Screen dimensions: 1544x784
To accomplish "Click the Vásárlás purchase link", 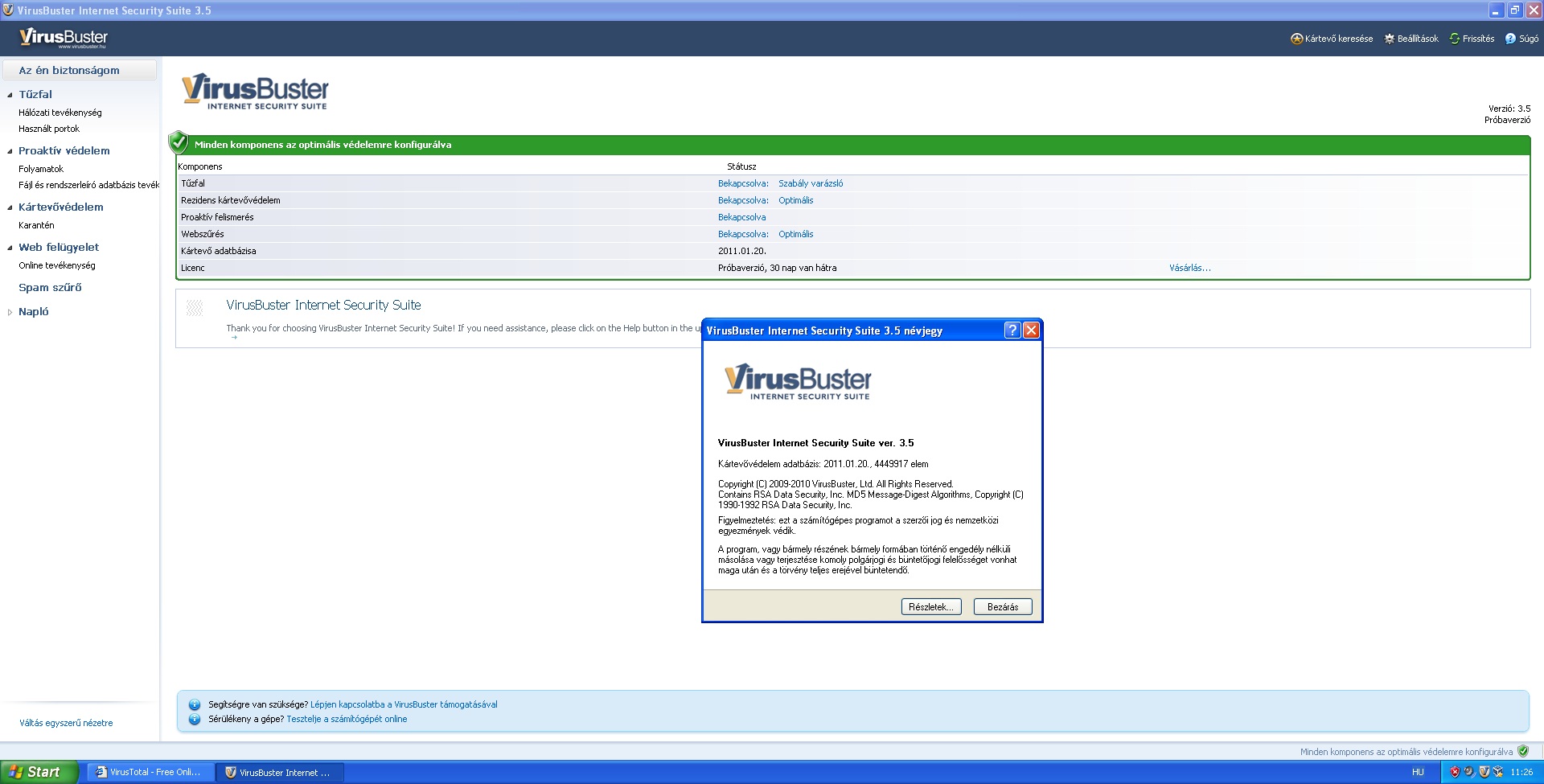I will pos(1190,268).
